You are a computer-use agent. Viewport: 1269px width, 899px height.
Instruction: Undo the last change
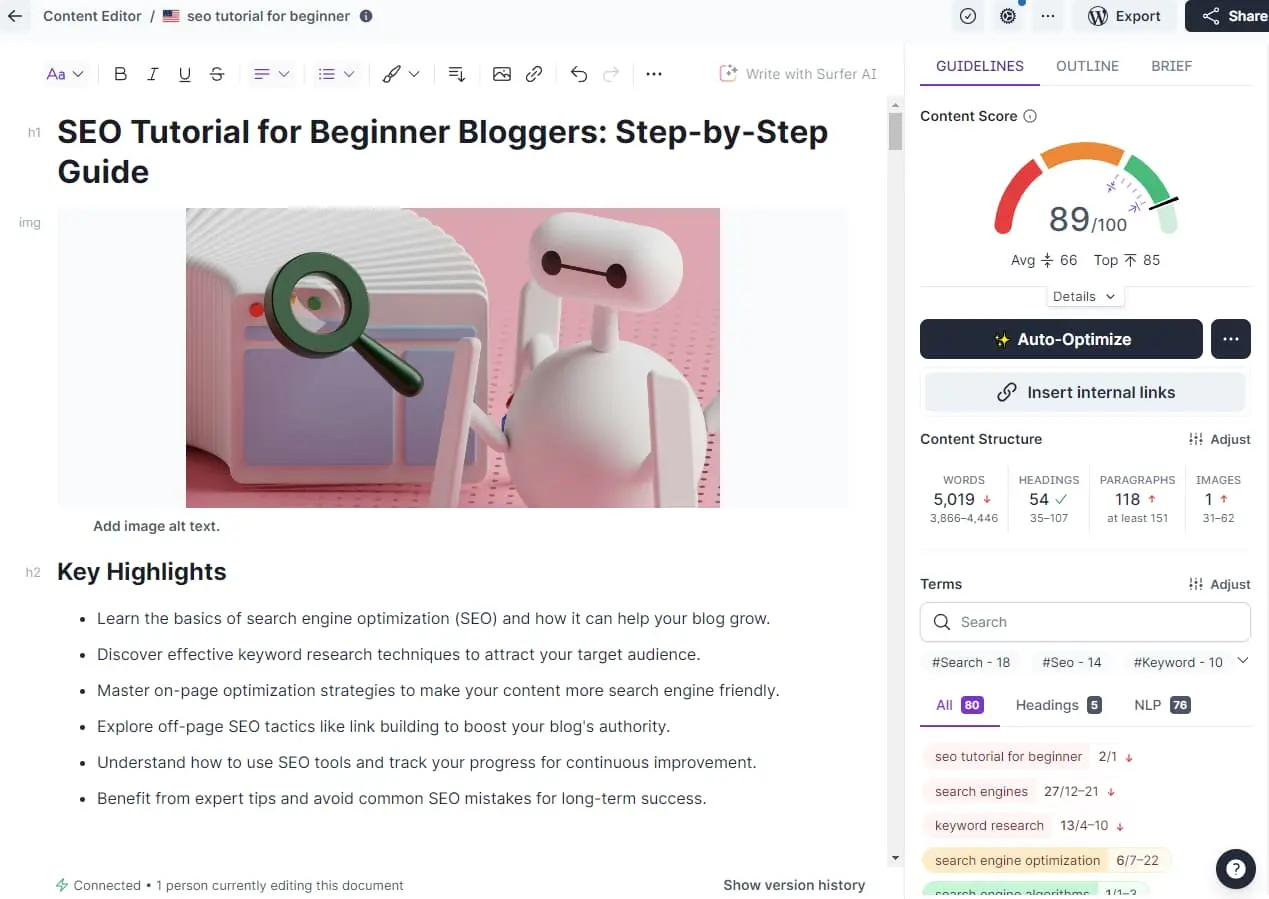click(x=579, y=74)
